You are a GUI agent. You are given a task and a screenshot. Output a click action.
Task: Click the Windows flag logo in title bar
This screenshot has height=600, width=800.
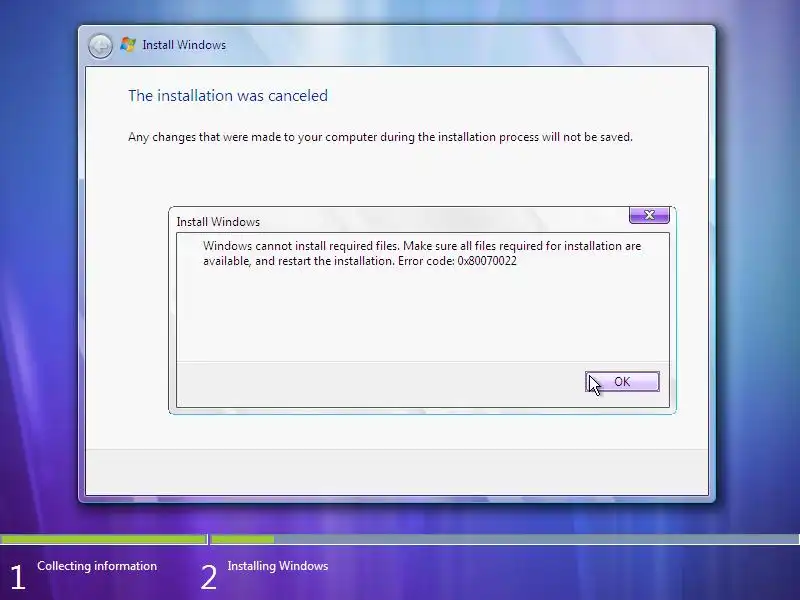pos(128,44)
